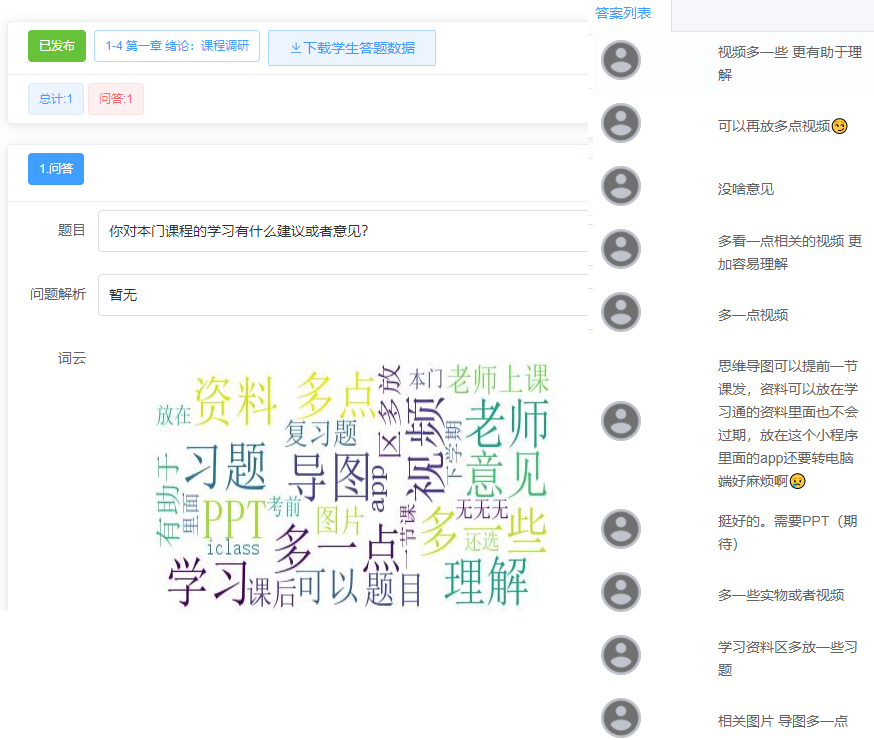Click avatar next to "没啥意见" answer
Screen dimensions: 874x740
tap(621, 187)
